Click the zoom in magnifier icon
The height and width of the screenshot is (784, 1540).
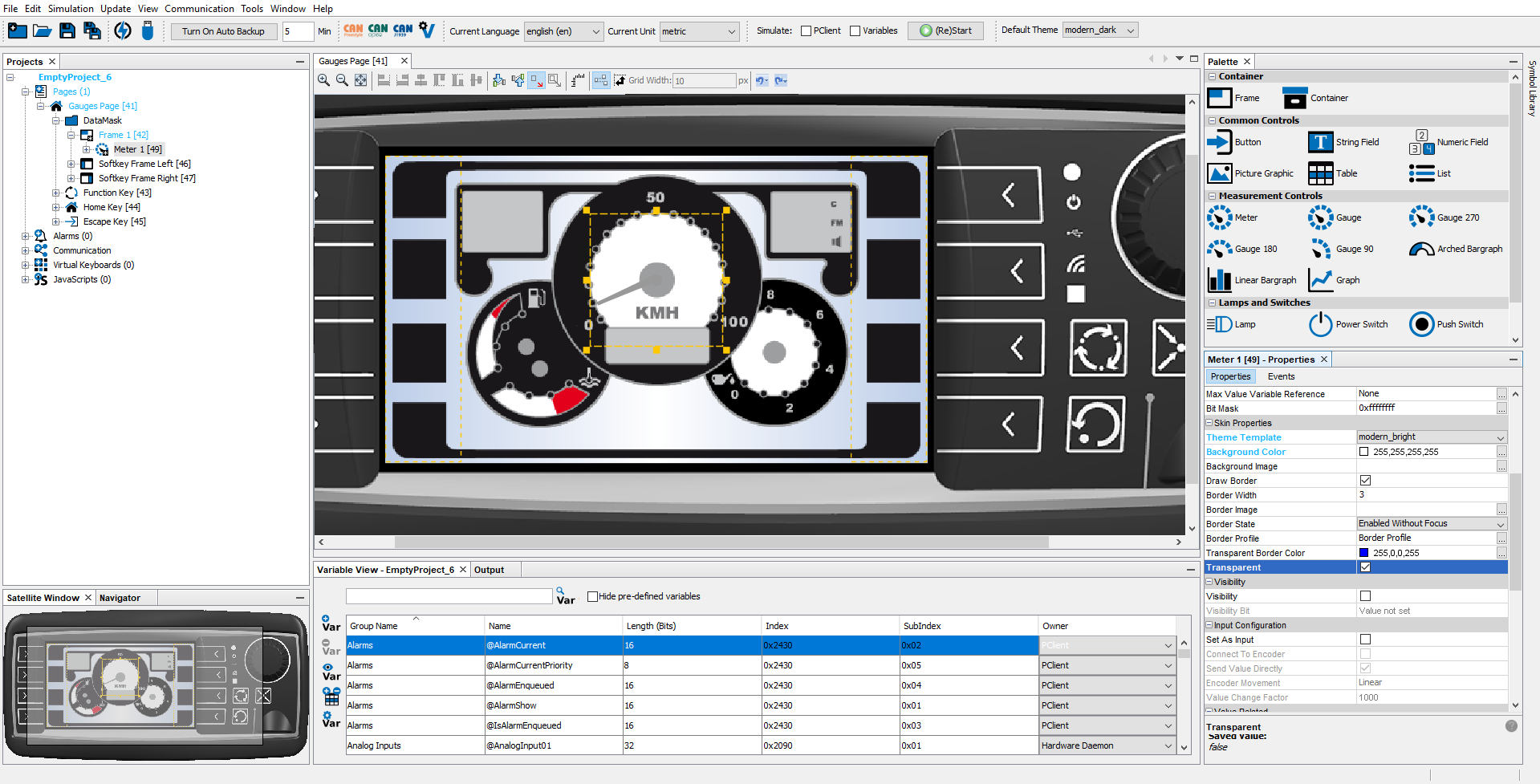pyautogui.click(x=323, y=80)
